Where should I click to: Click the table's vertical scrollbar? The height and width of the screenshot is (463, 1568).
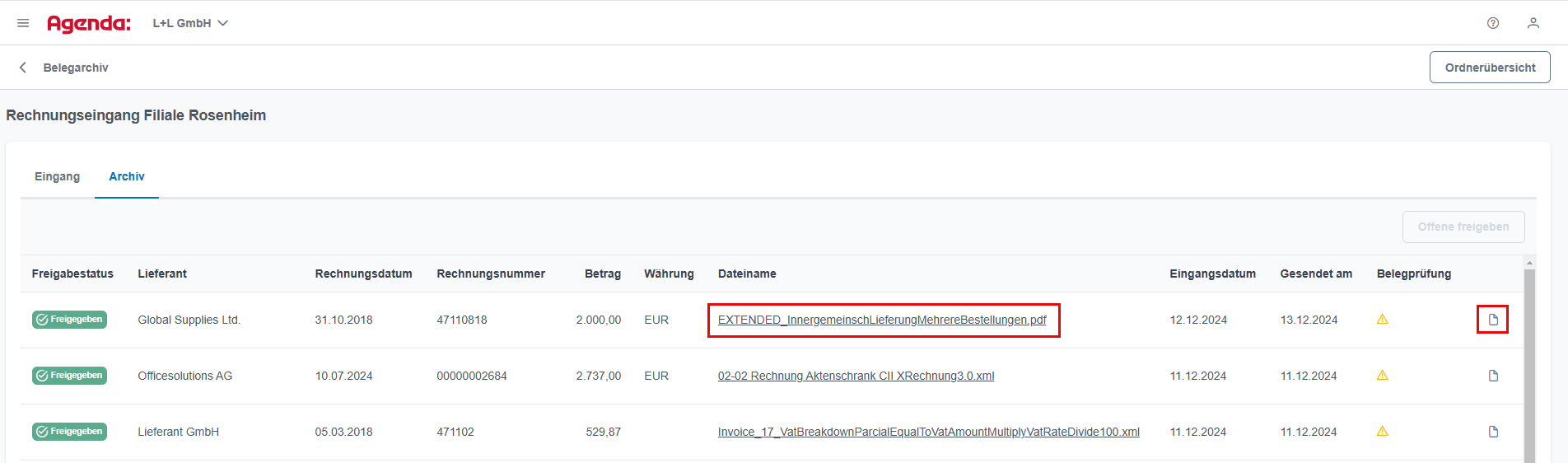coord(1529,366)
